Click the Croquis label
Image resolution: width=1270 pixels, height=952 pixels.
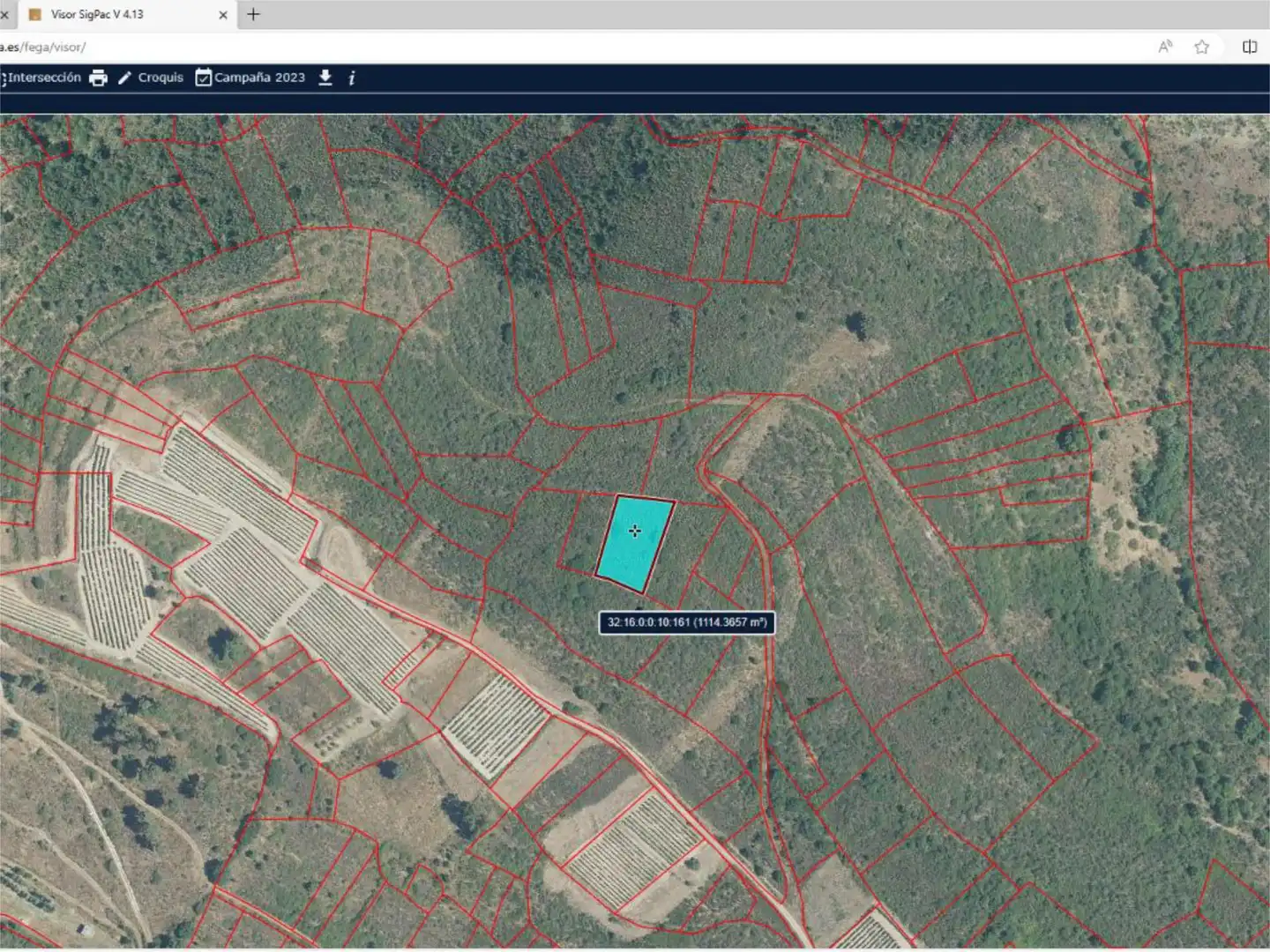coord(161,78)
